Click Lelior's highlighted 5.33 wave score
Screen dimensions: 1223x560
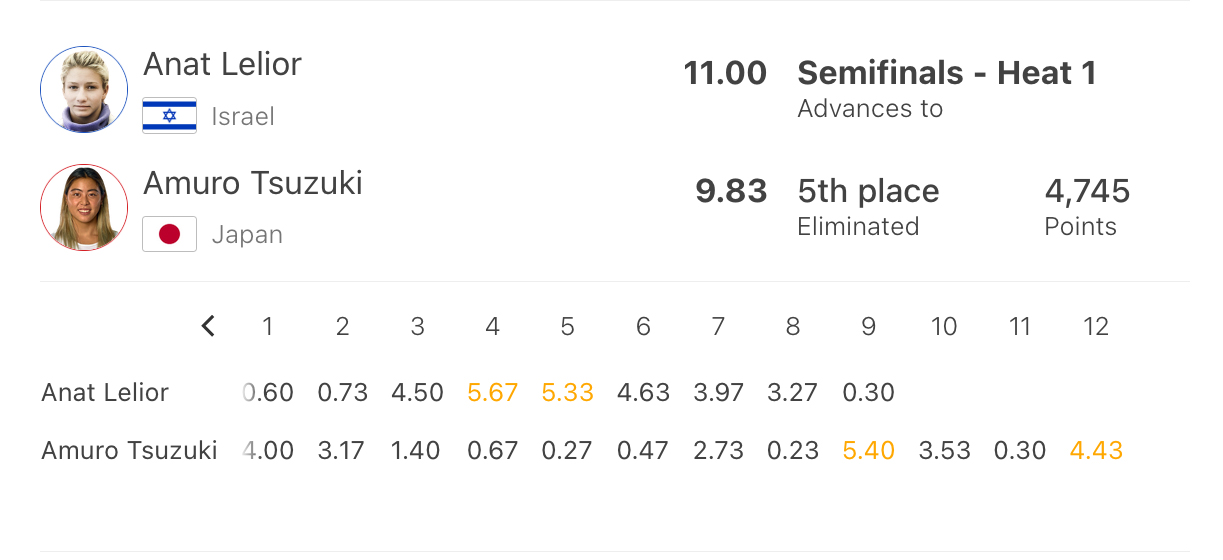pyautogui.click(x=567, y=392)
